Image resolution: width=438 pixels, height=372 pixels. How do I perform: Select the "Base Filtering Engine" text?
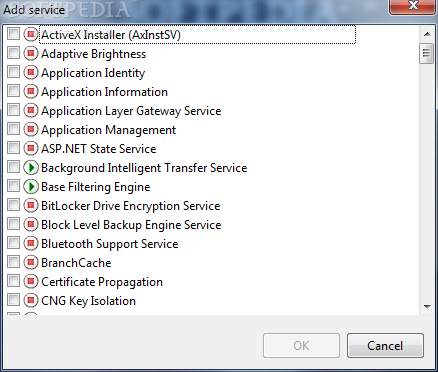[96, 187]
